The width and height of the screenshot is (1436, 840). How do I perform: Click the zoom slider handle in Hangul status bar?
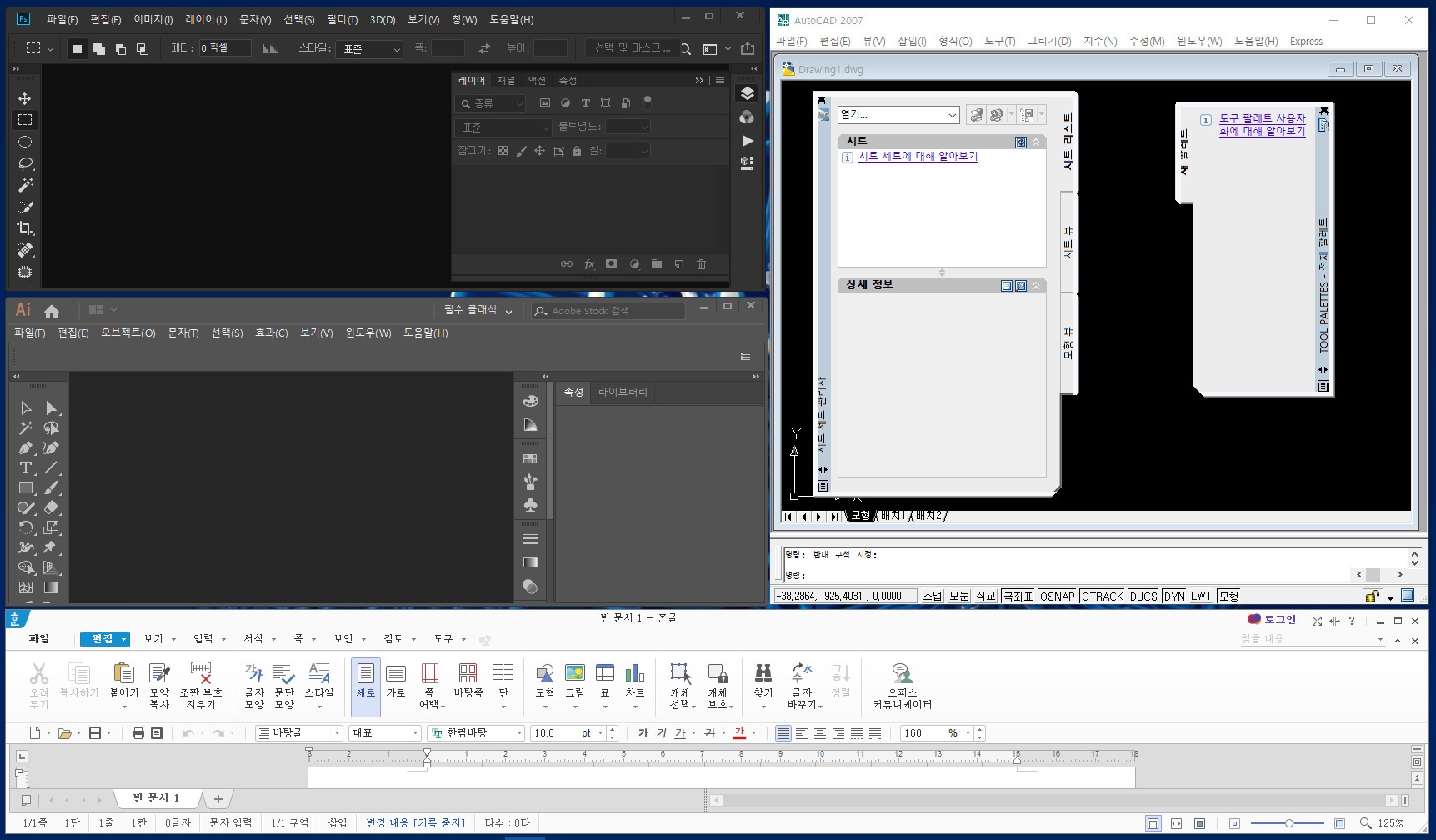coord(1288,823)
